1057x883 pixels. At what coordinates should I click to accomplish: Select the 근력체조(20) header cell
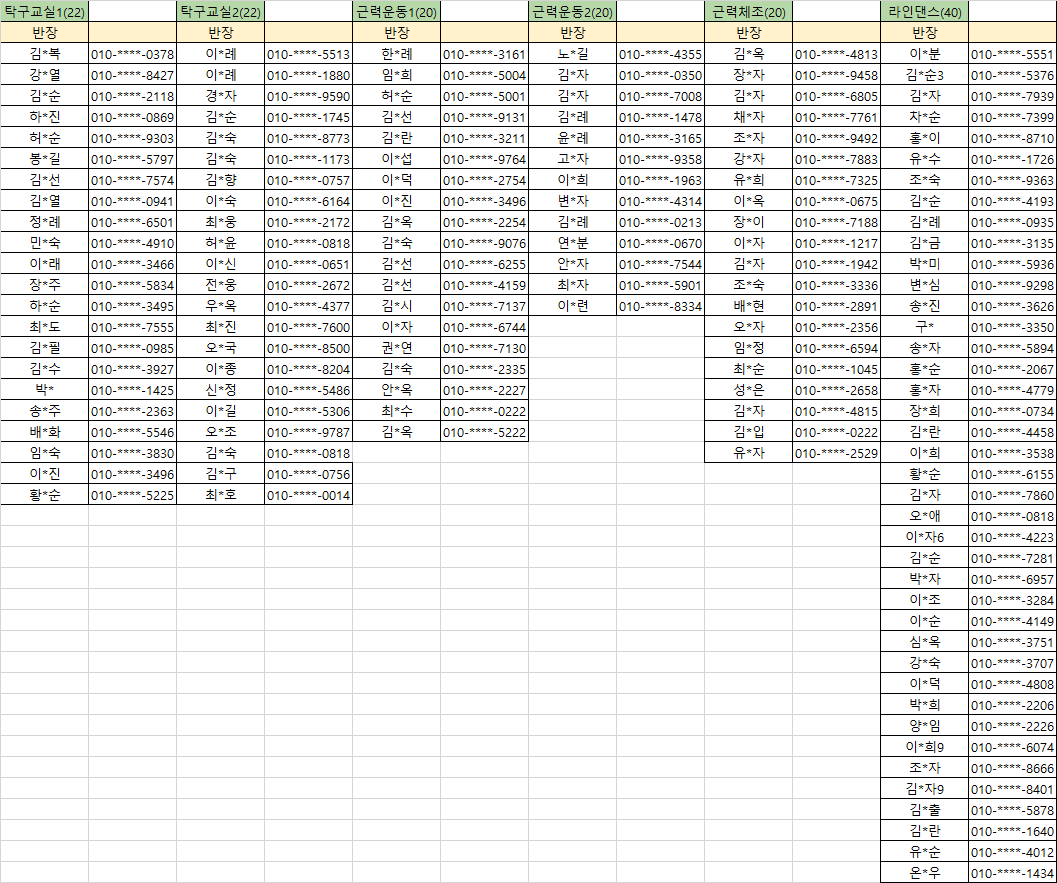[x=748, y=11]
